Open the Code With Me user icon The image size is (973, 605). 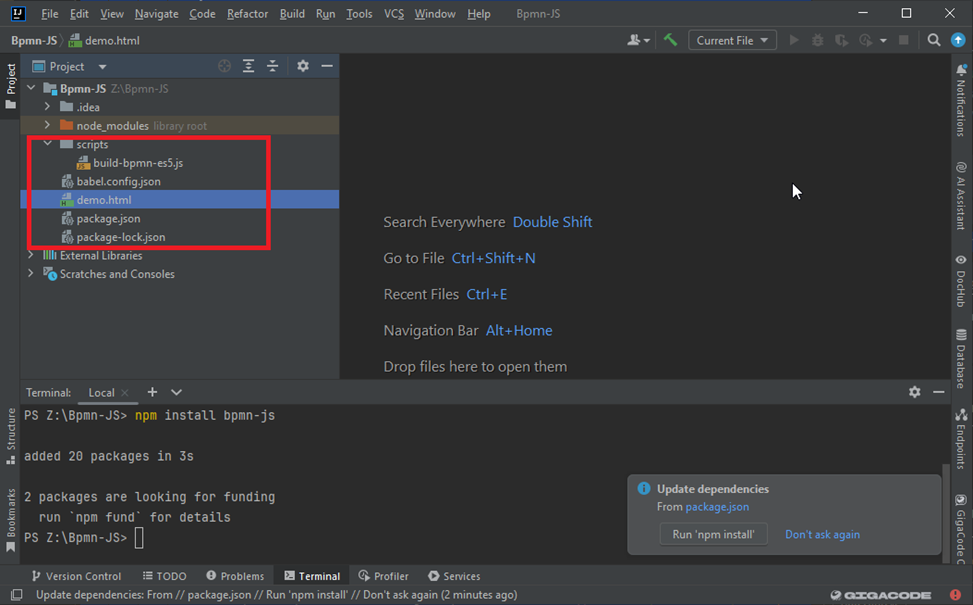638,40
